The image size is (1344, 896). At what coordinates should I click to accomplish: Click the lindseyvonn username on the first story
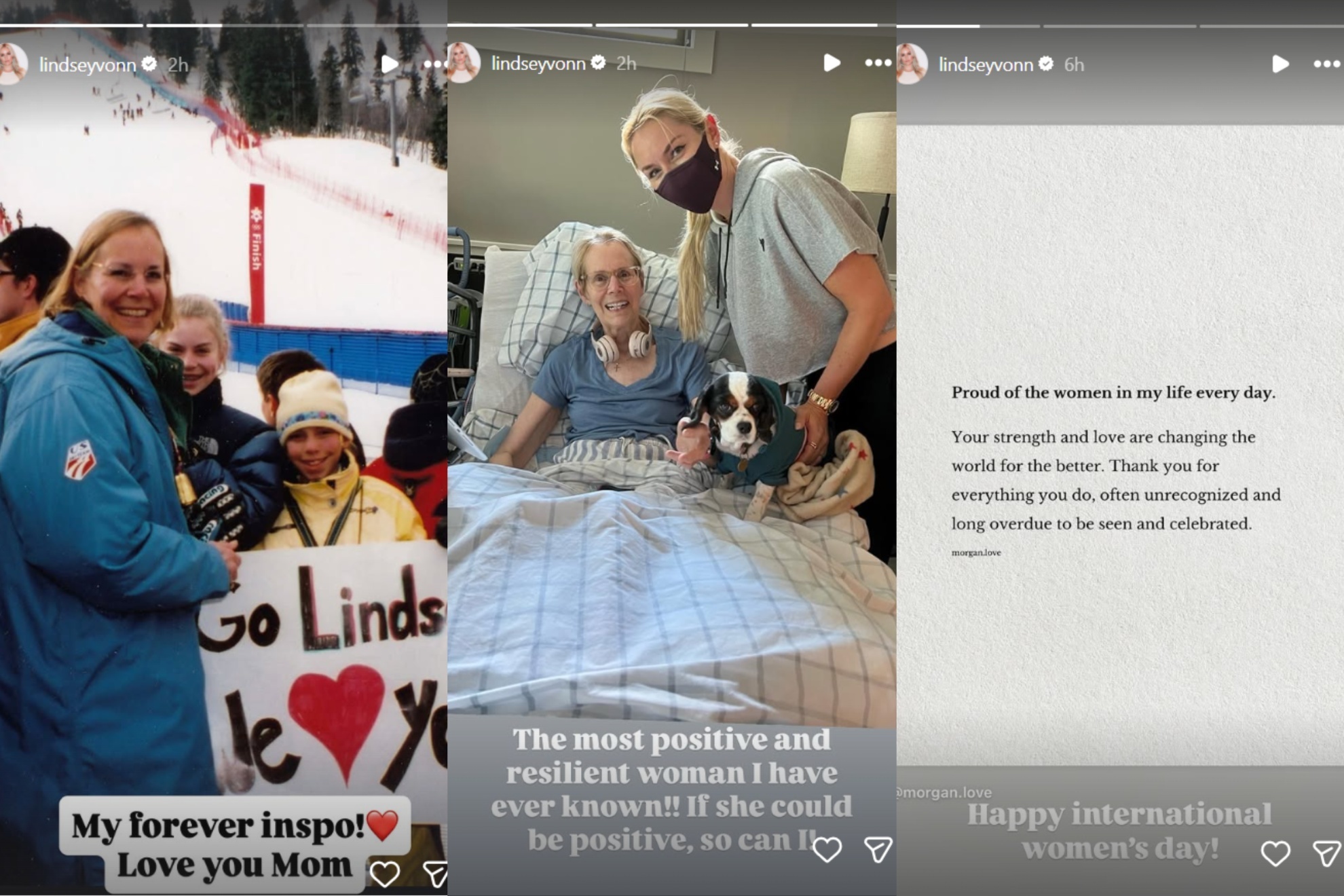pos(88,64)
